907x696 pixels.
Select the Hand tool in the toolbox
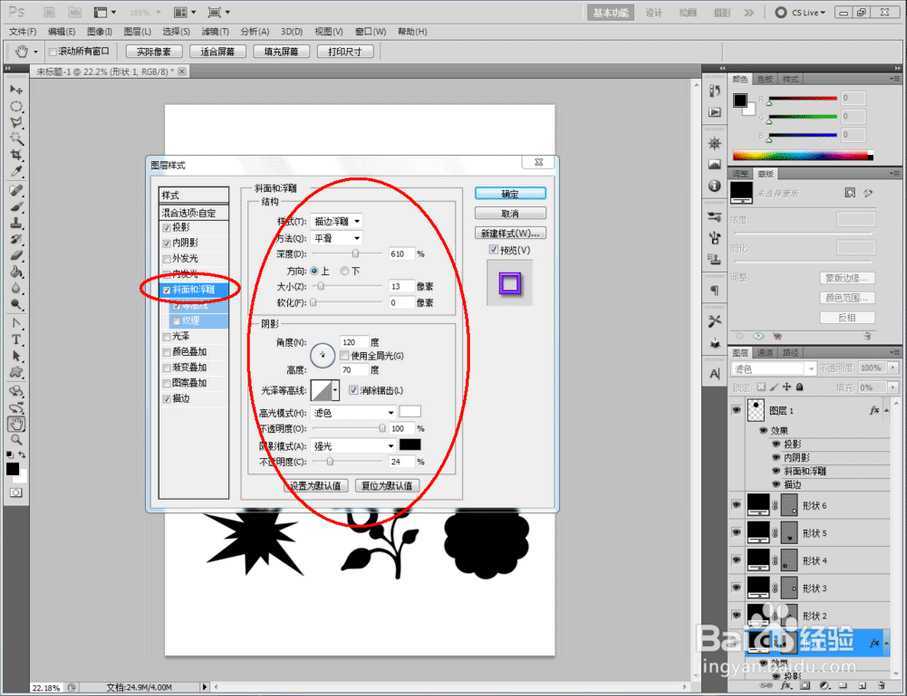pyautogui.click(x=17, y=424)
